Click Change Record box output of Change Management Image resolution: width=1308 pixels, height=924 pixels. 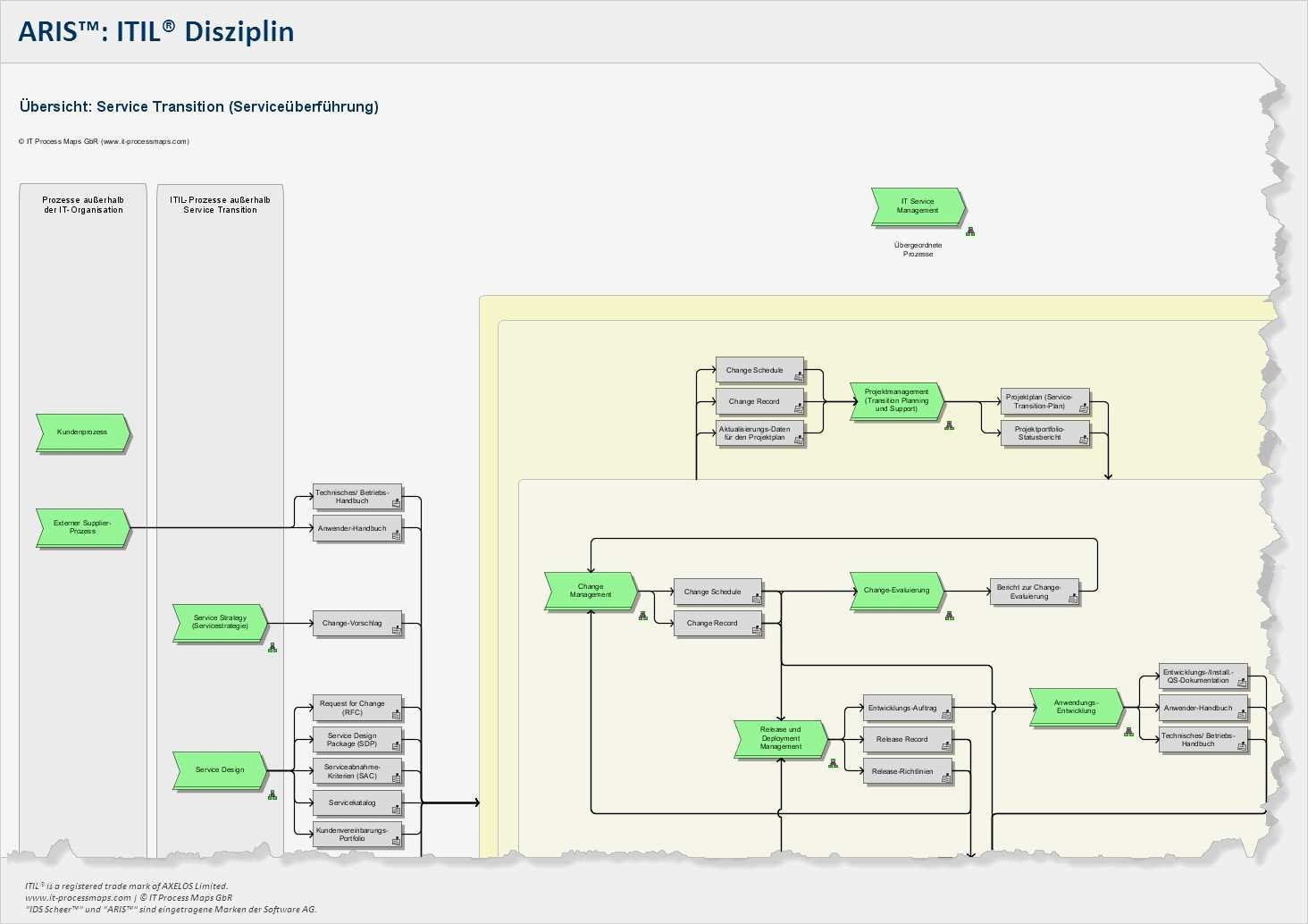tap(718, 623)
